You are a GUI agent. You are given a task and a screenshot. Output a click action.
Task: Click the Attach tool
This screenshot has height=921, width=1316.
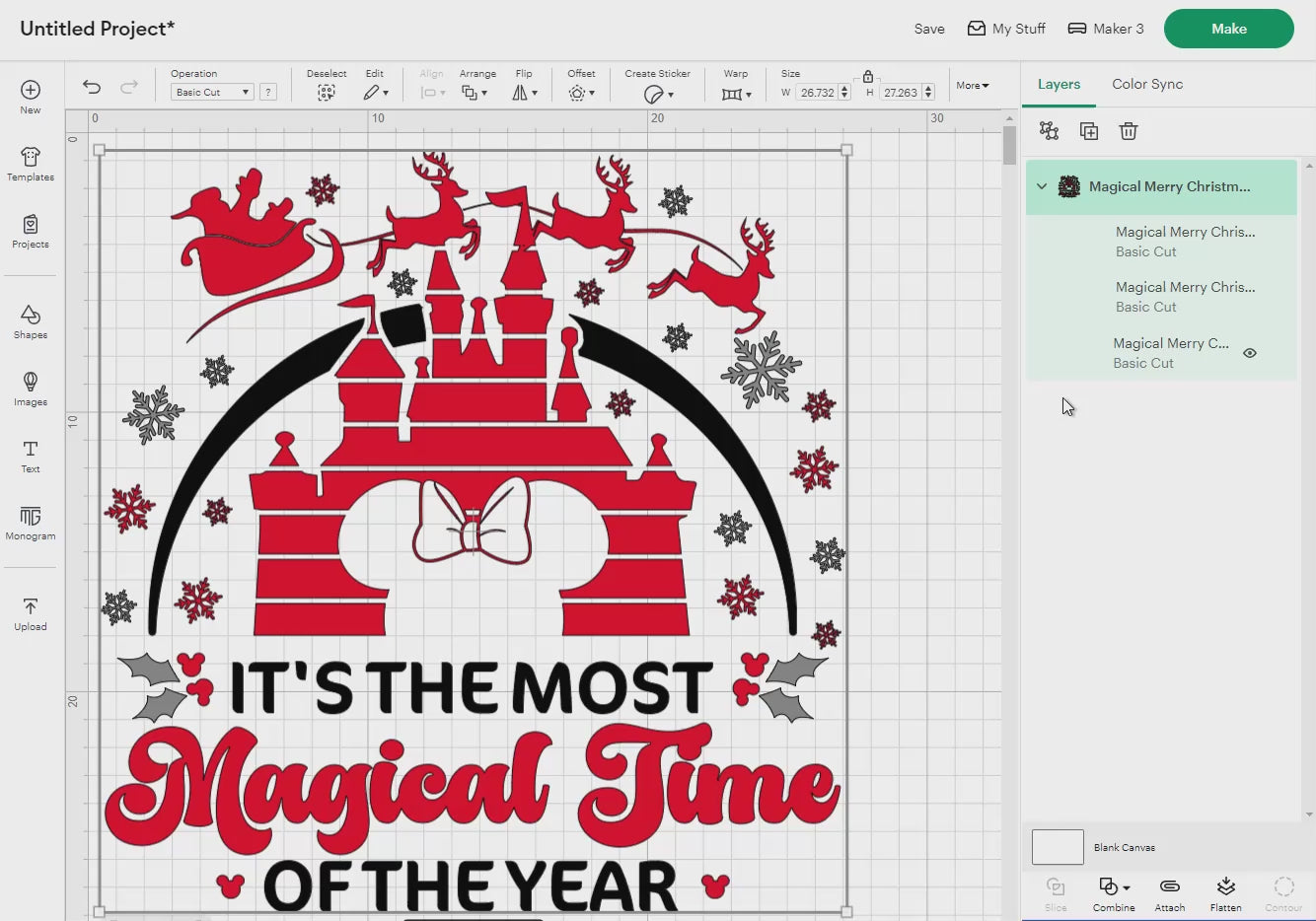coord(1170,893)
